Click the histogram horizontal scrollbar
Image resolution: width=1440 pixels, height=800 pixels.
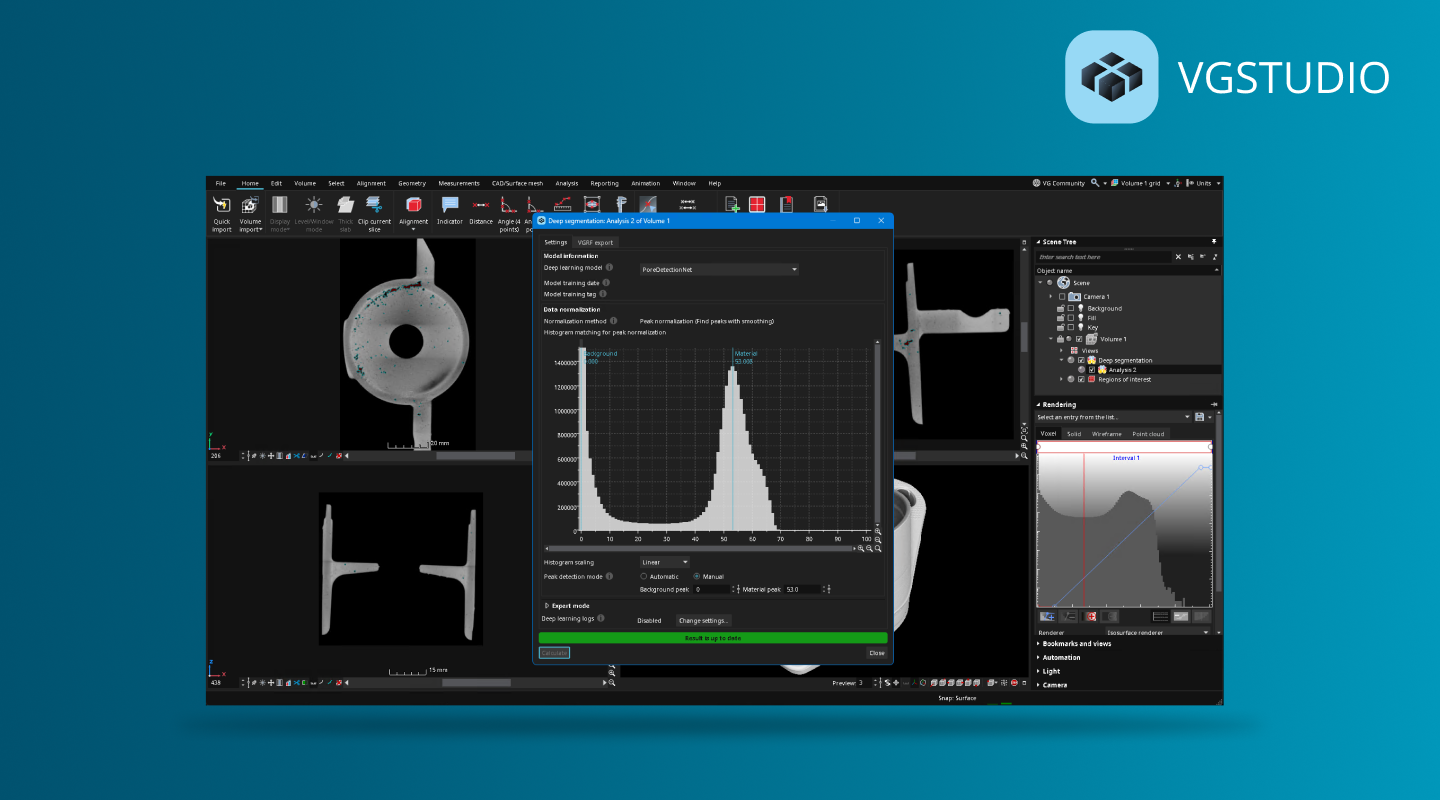click(x=700, y=548)
